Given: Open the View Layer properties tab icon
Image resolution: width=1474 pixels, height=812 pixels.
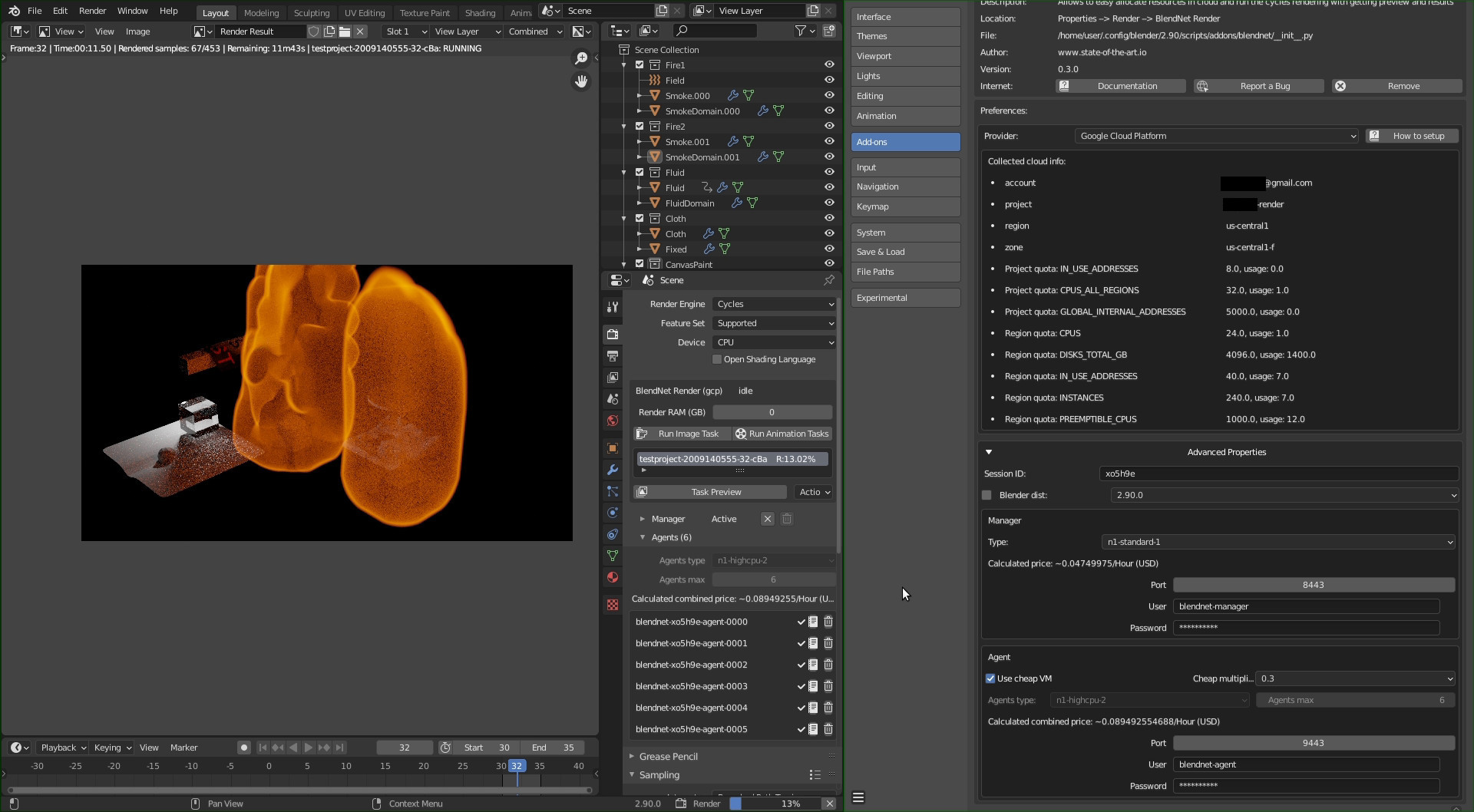Looking at the screenshot, I should point(613,378).
